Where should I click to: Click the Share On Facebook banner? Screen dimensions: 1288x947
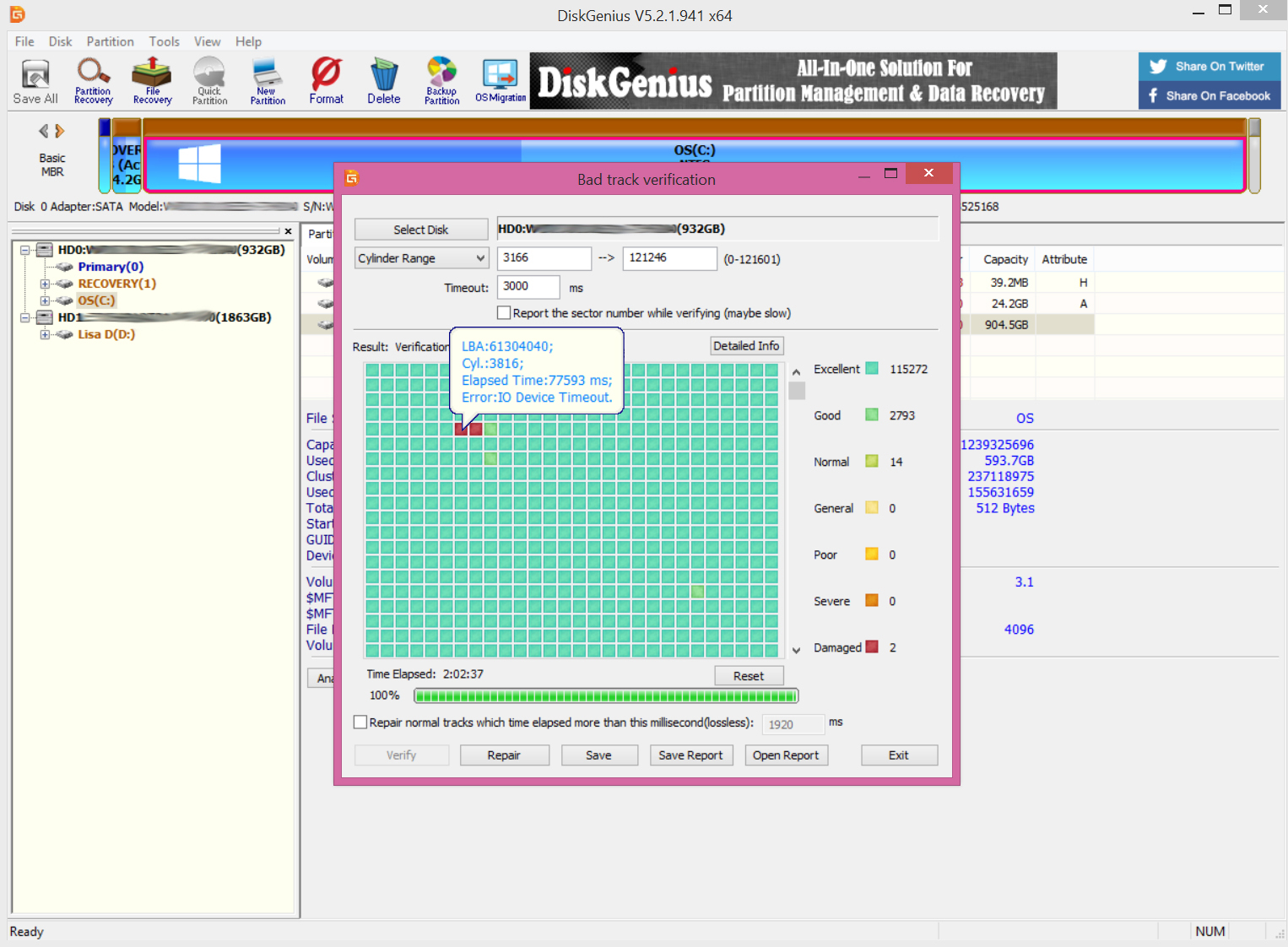(1210, 95)
